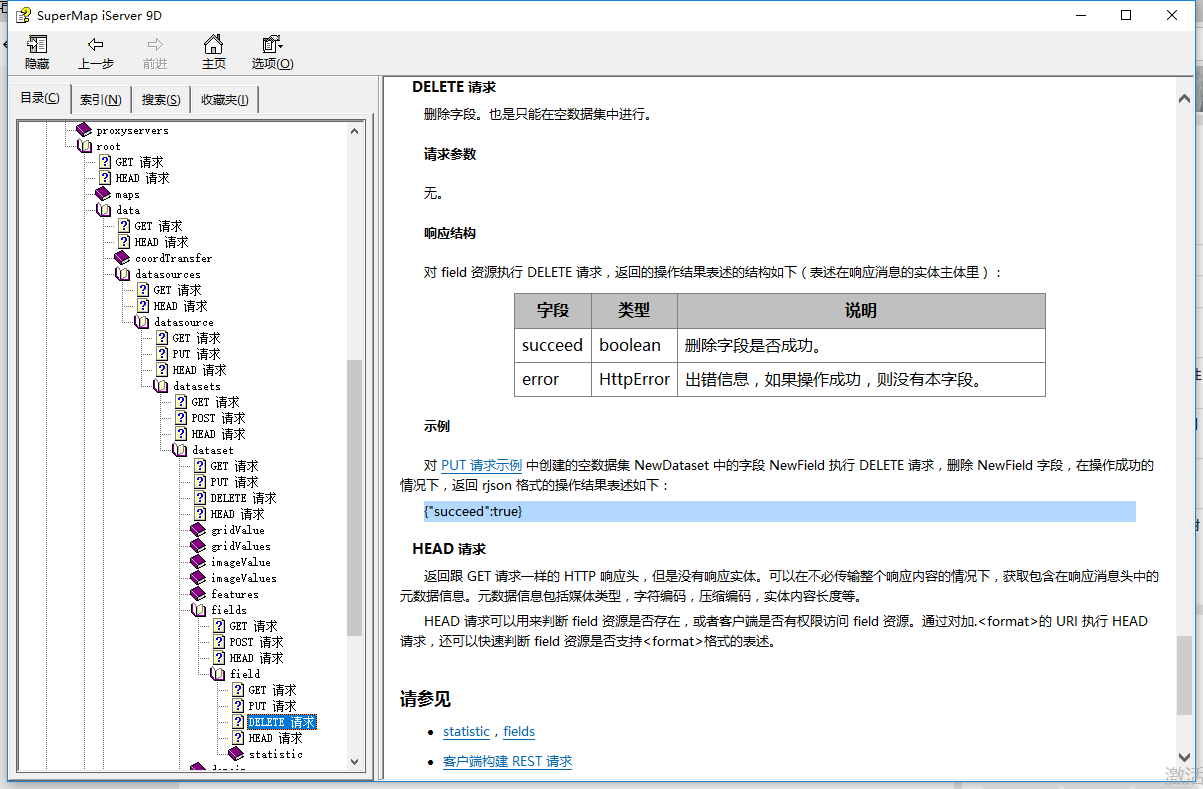
Task: Click the 删除字段是否成功 description cell
Action: [861, 346]
